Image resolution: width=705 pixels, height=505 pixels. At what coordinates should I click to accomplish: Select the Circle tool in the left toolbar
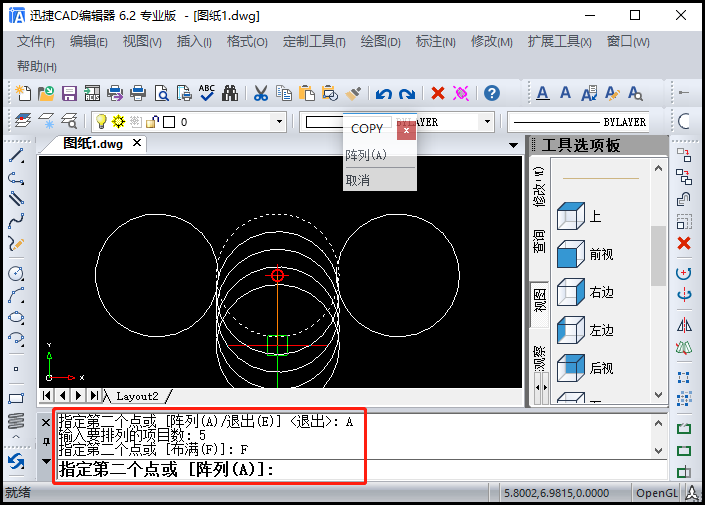[16, 273]
